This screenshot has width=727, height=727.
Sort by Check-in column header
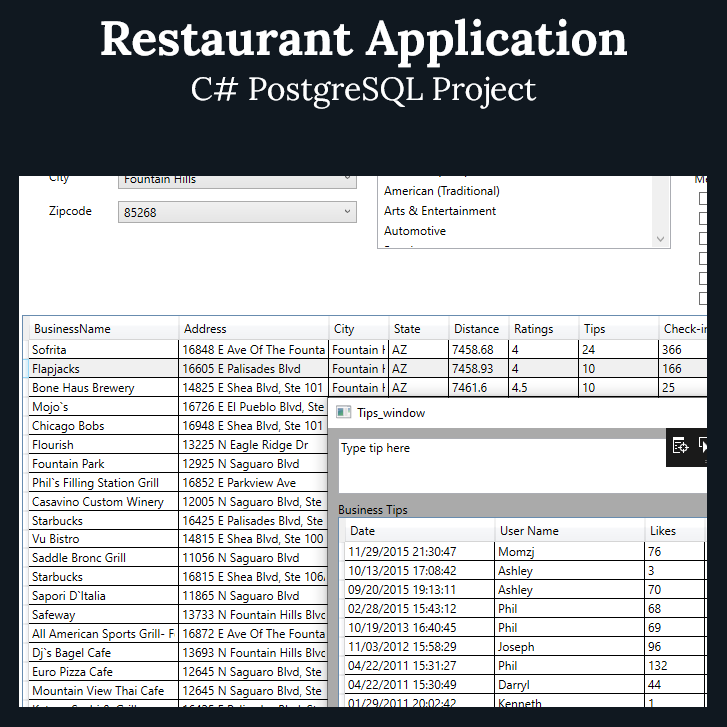point(683,329)
